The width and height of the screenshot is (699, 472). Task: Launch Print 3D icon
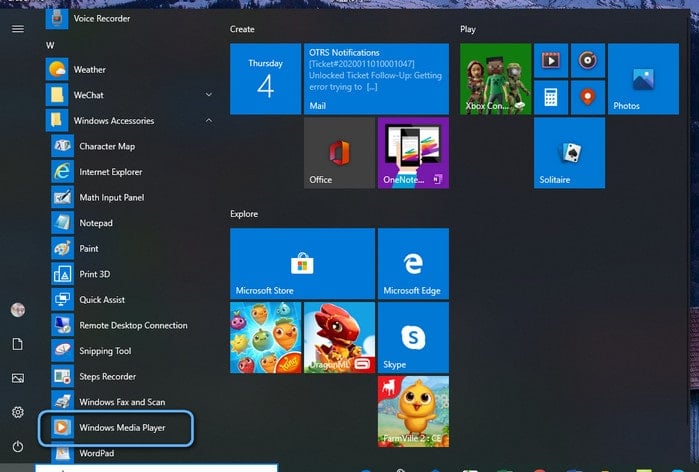pyautogui.click(x=62, y=274)
